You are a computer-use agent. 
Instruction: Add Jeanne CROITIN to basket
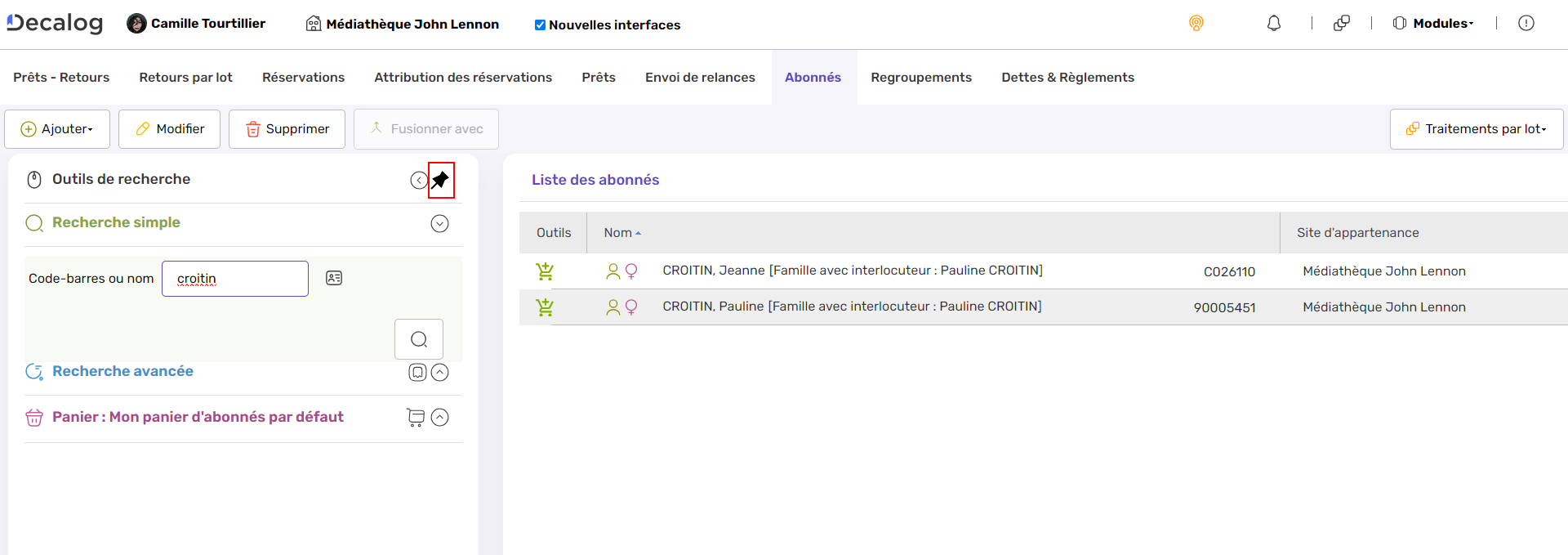545,271
